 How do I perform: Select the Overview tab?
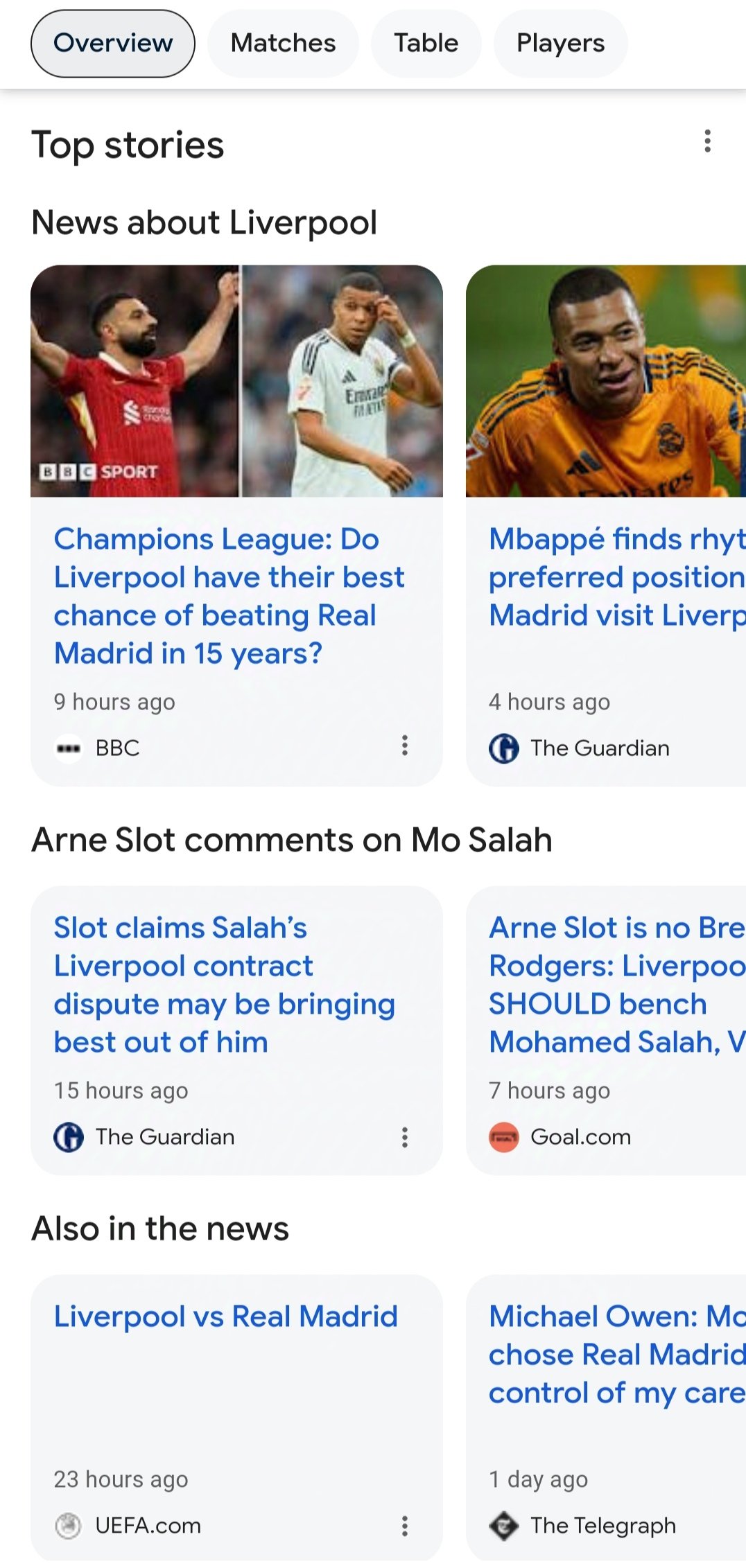pos(113,43)
